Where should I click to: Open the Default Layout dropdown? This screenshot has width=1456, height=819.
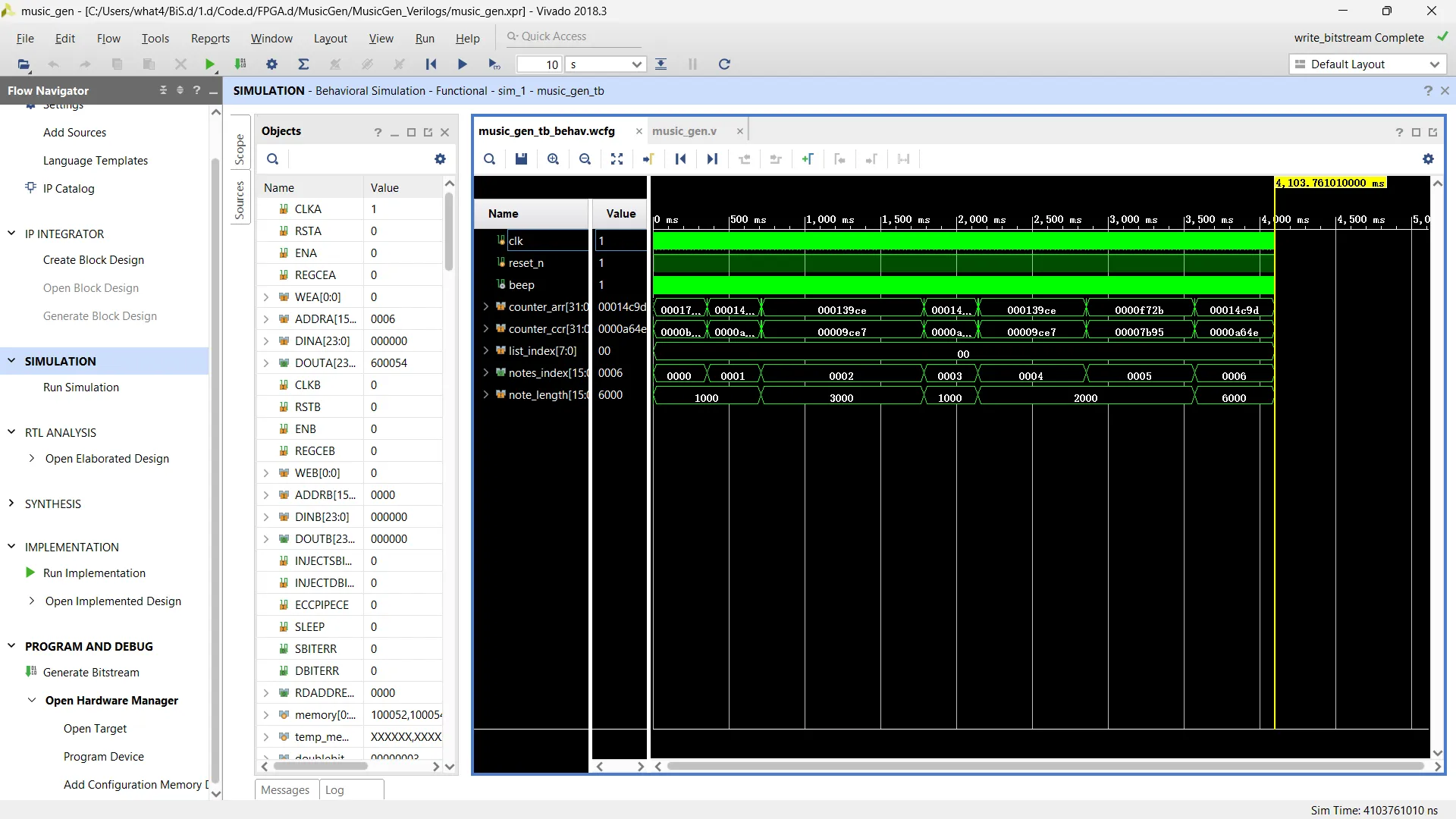point(1367,64)
